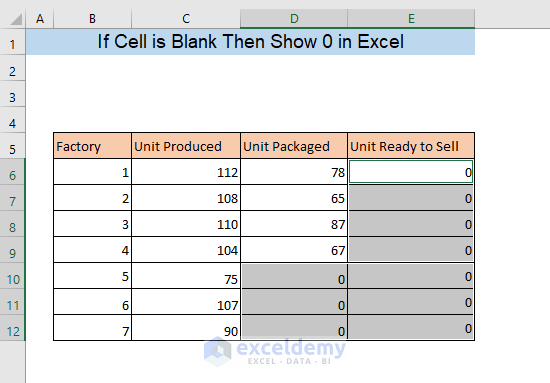Select row 11 header
The image size is (550, 383).
point(13,302)
